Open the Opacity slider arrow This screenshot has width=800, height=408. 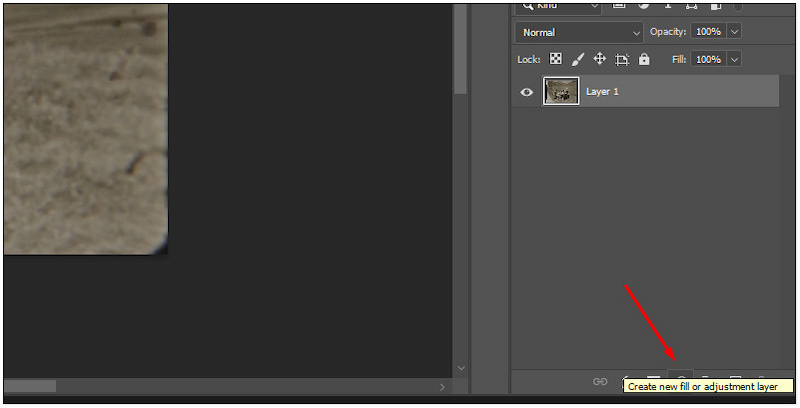[x=734, y=31]
